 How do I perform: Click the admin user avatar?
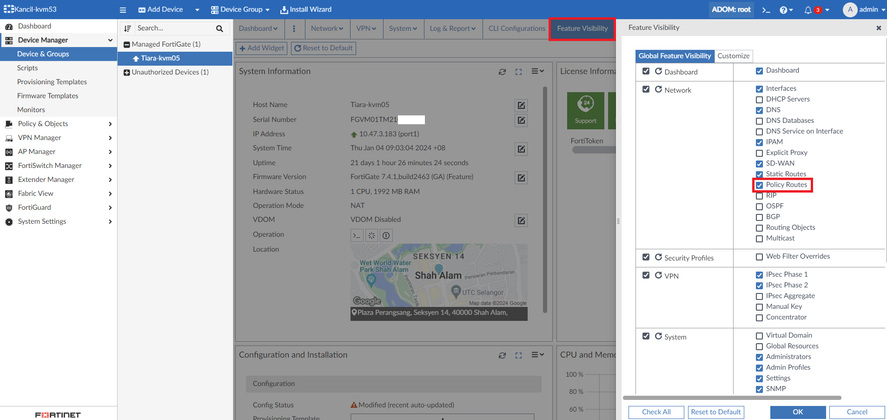(x=850, y=10)
